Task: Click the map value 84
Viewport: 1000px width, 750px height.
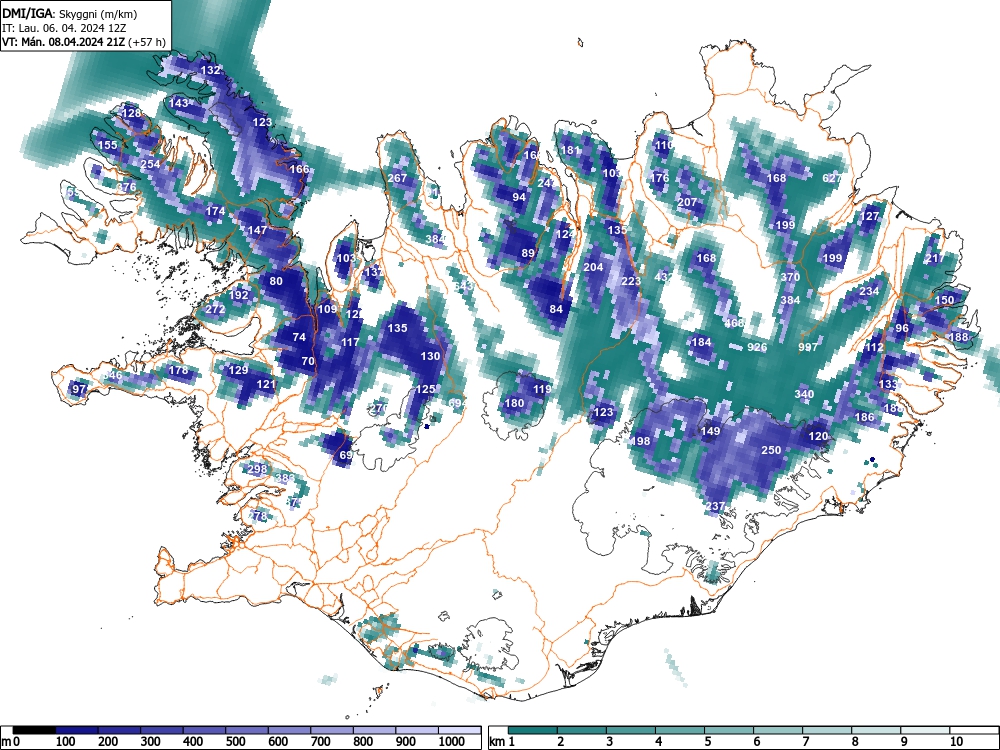Action: click(x=556, y=309)
